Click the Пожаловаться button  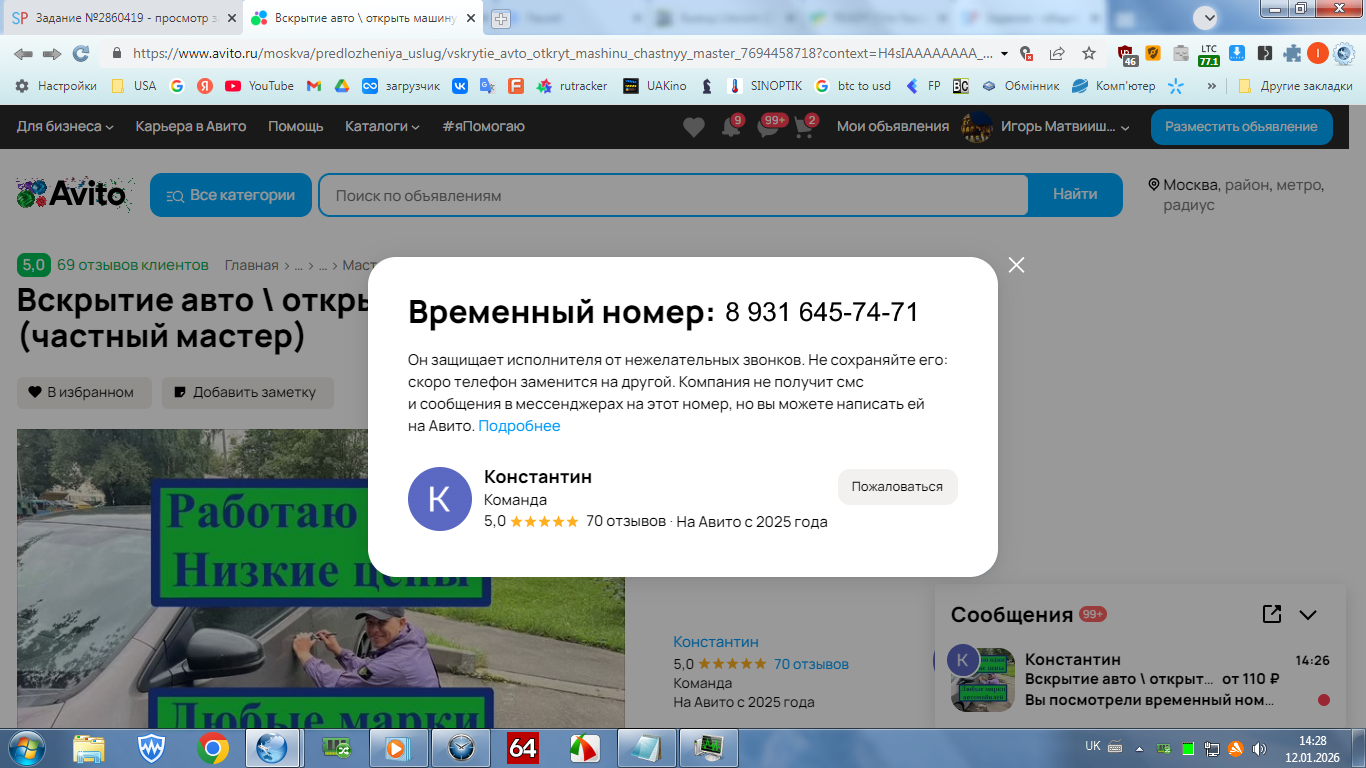point(897,487)
